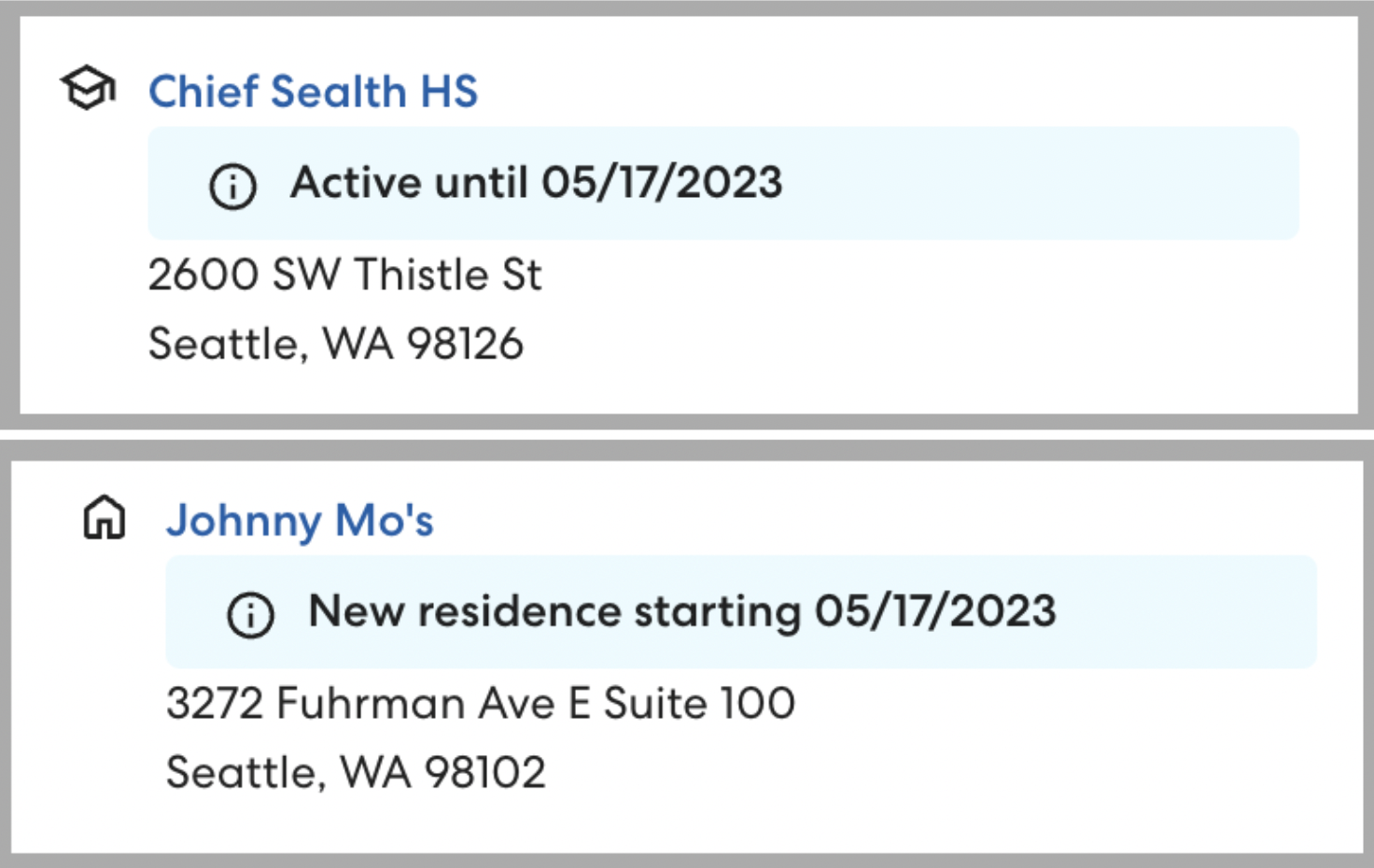
Task: Open the Johnny Mo's link
Action: (300, 521)
